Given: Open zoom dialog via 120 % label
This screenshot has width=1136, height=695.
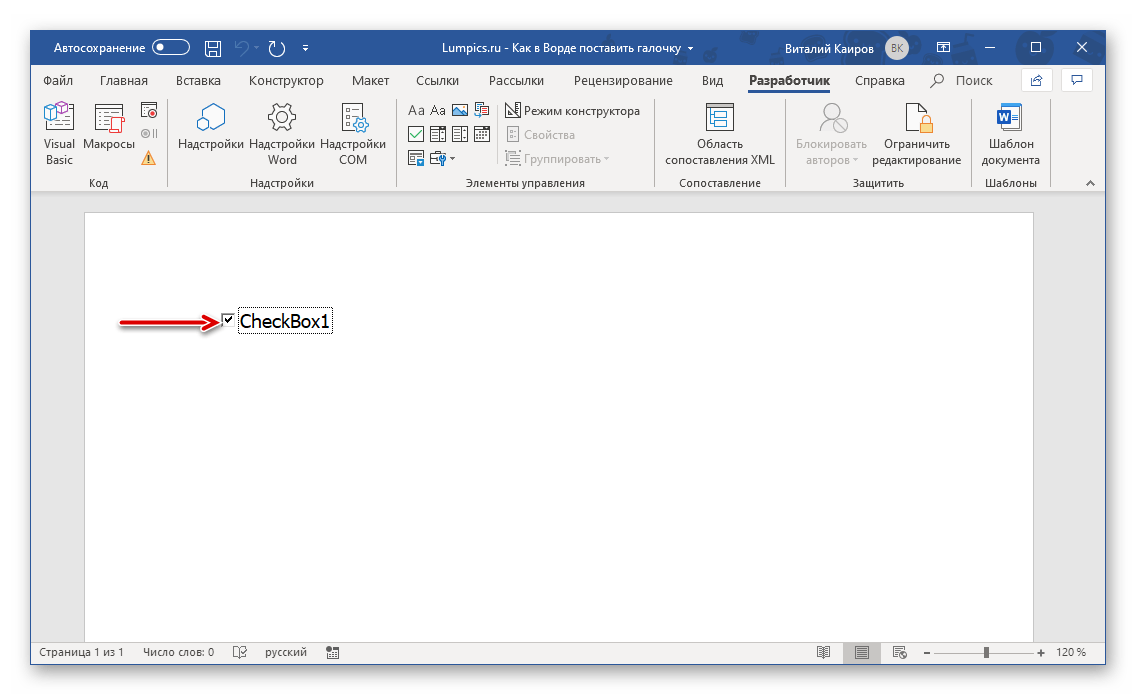Looking at the screenshot, I should 1071,652.
